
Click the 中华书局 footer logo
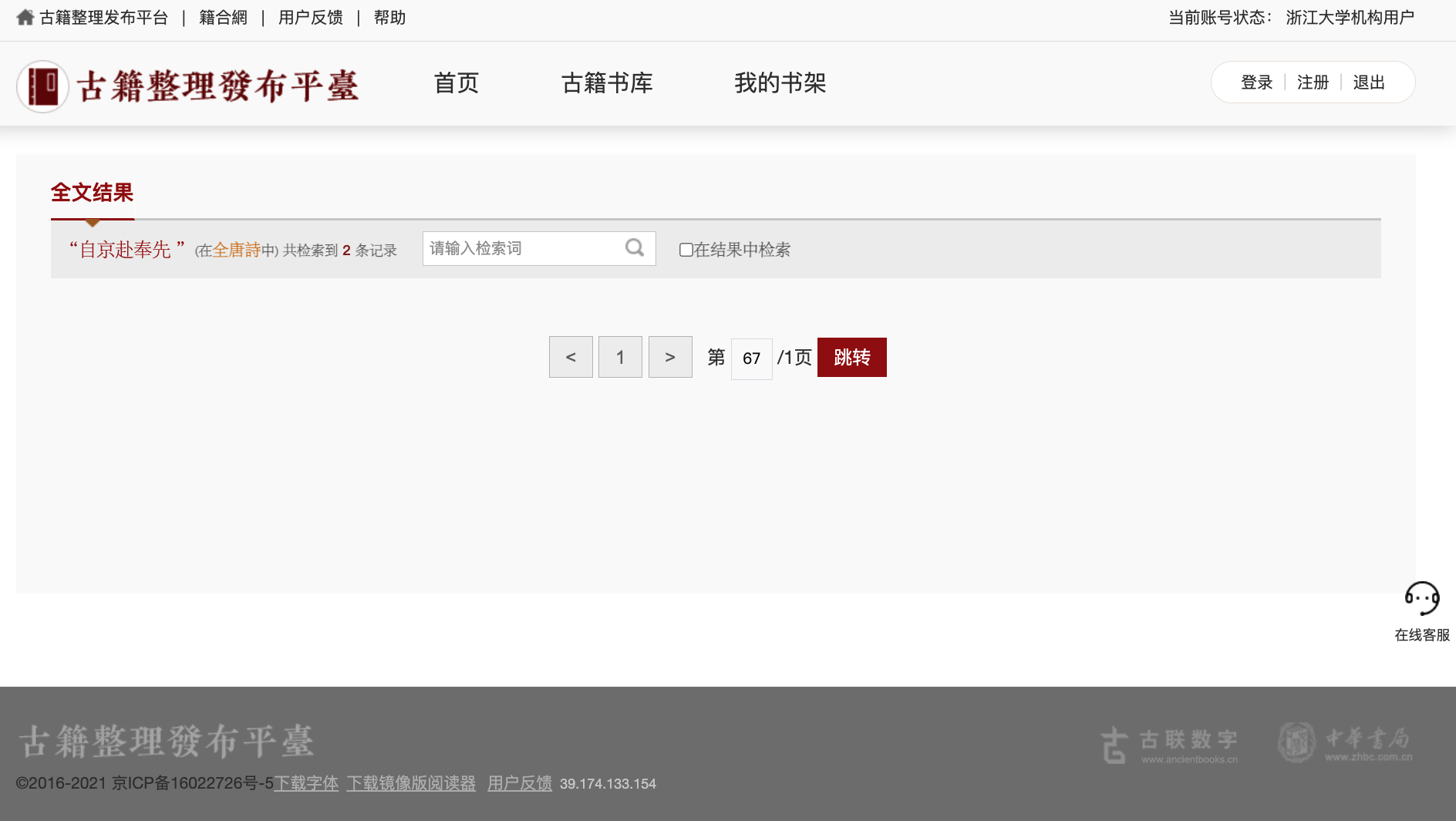point(1345,742)
